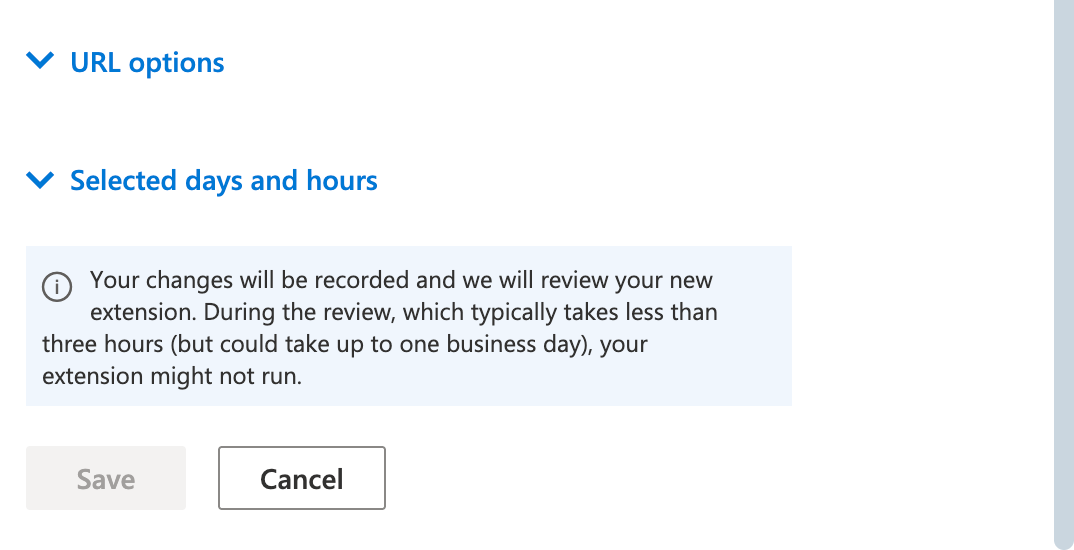This screenshot has height=550, width=1074.
Task: Collapse URL options using its arrow
Action: (40, 62)
